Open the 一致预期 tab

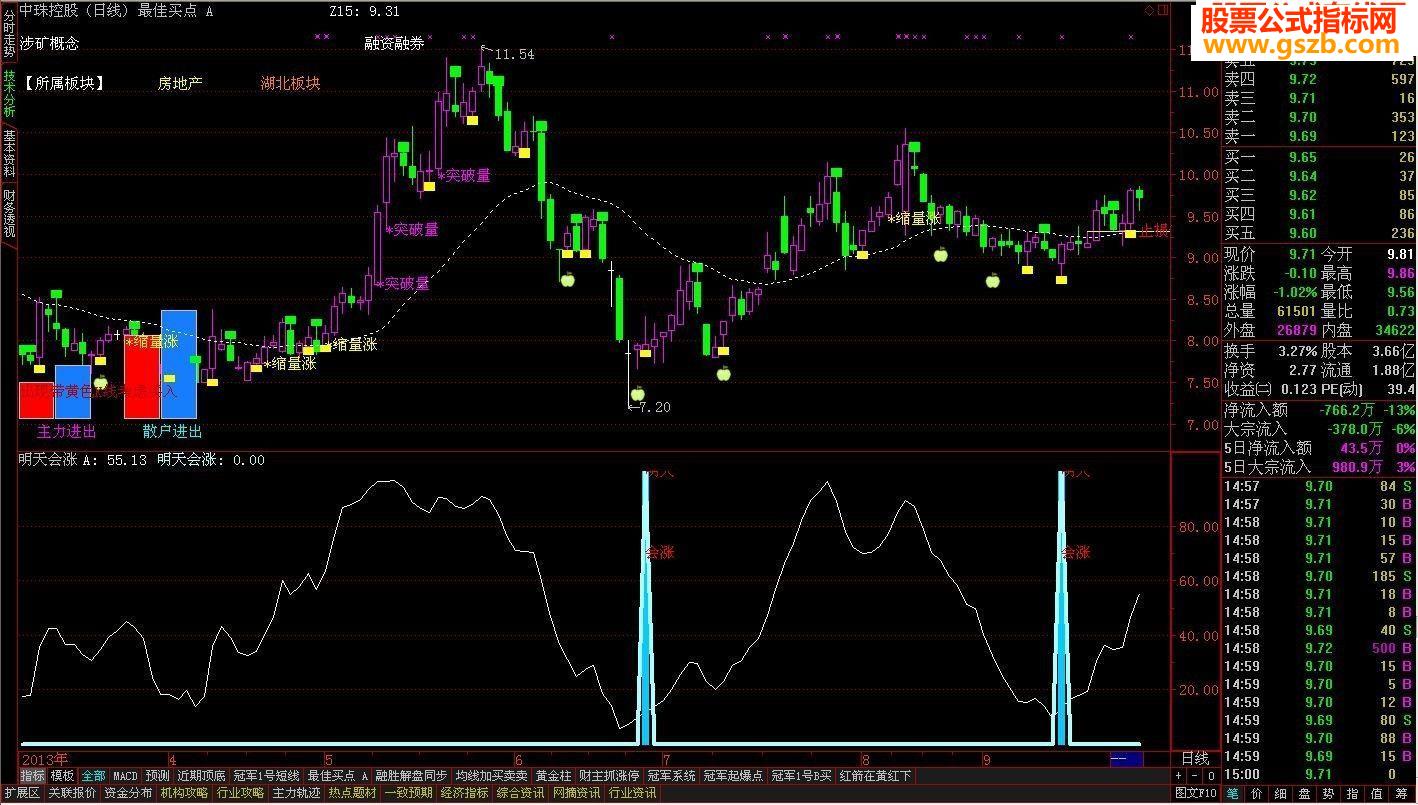[x=408, y=794]
